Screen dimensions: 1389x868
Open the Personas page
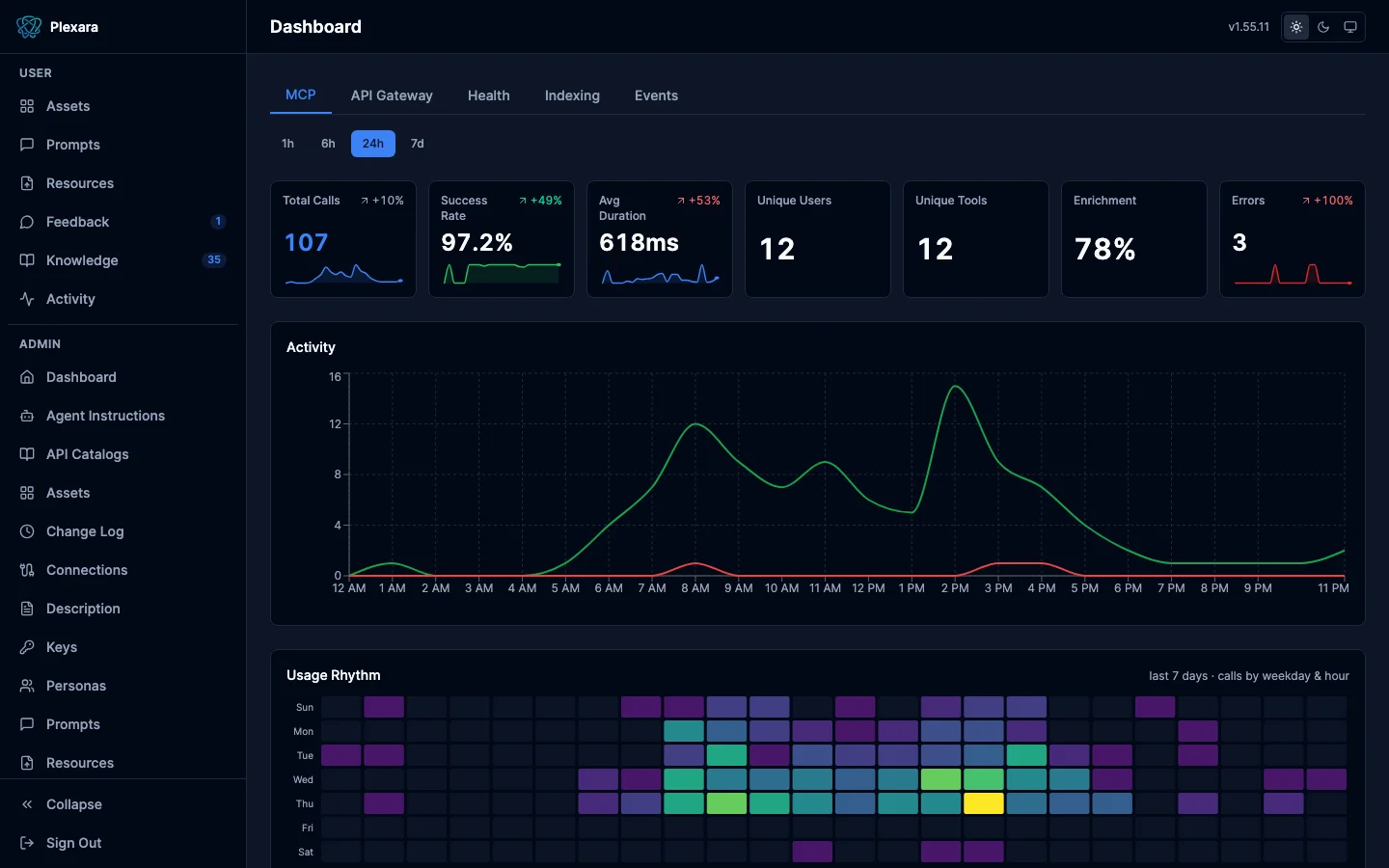click(123, 686)
